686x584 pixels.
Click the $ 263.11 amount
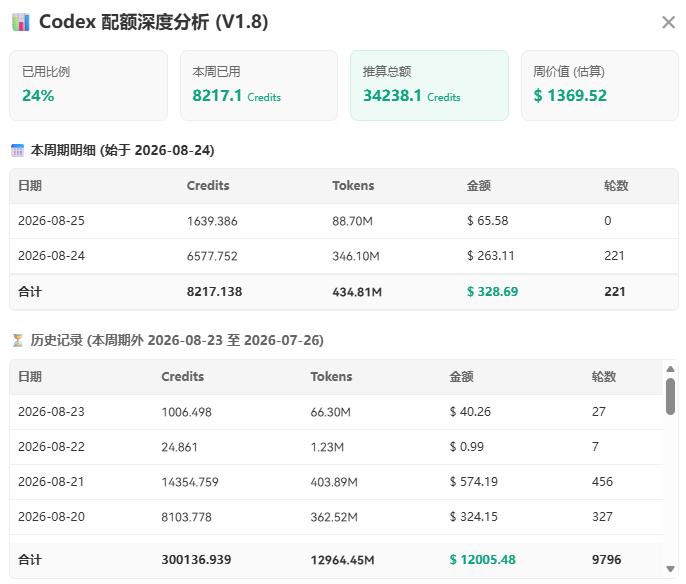(x=490, y=256)
